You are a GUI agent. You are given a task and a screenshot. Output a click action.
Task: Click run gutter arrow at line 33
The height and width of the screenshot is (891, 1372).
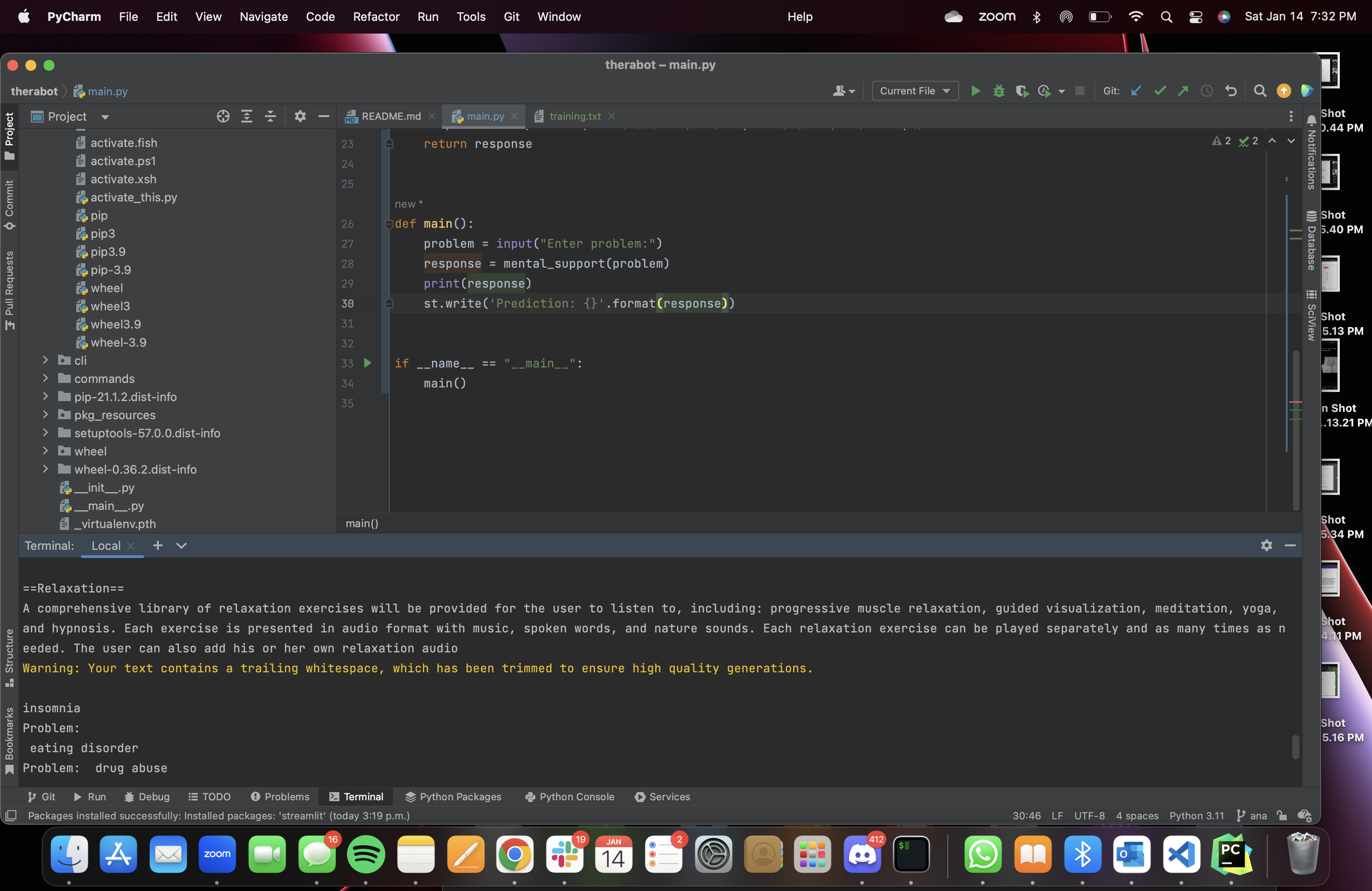[367, 363]
